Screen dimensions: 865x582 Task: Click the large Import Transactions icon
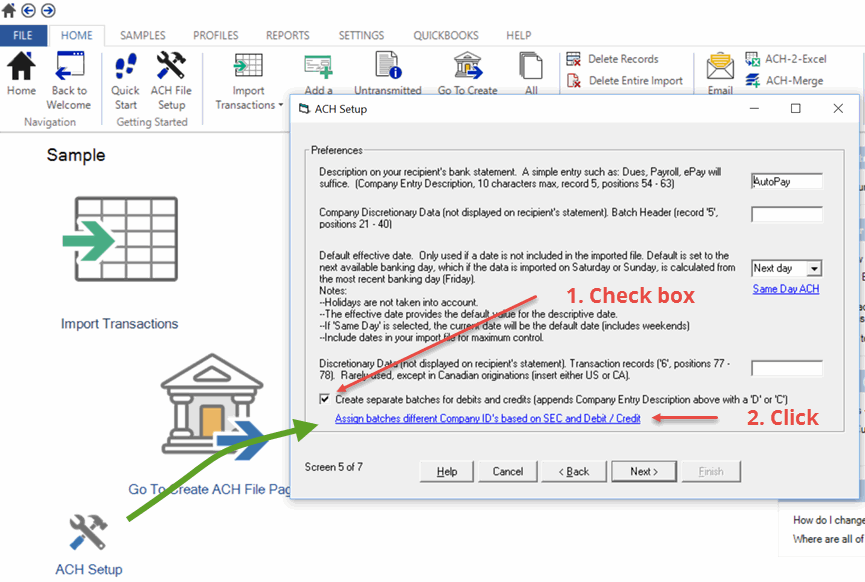pos(119,240)
